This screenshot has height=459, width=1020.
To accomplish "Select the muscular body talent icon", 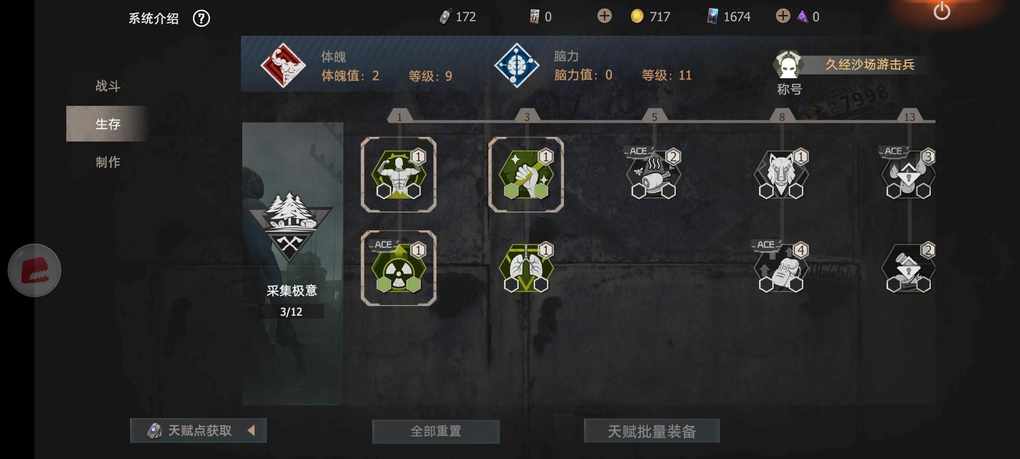I will [398, 174].
